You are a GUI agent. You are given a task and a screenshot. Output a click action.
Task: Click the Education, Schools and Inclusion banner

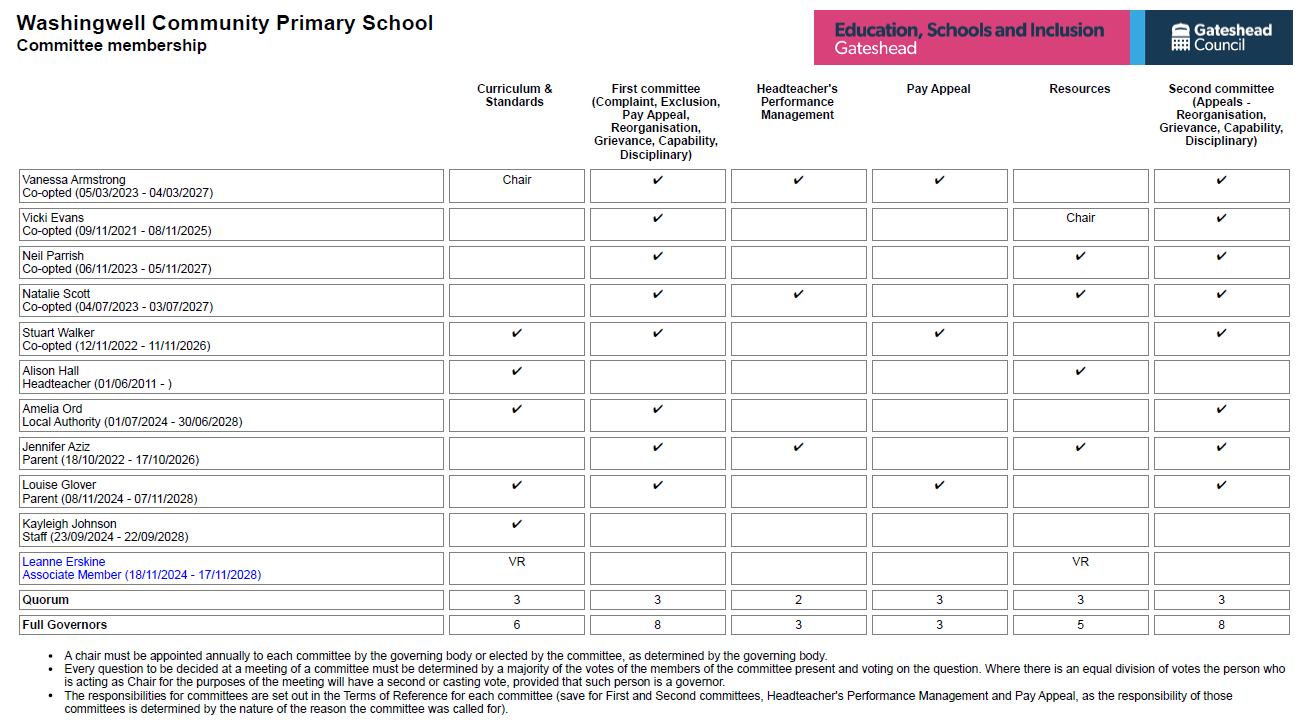pos(969,38)
